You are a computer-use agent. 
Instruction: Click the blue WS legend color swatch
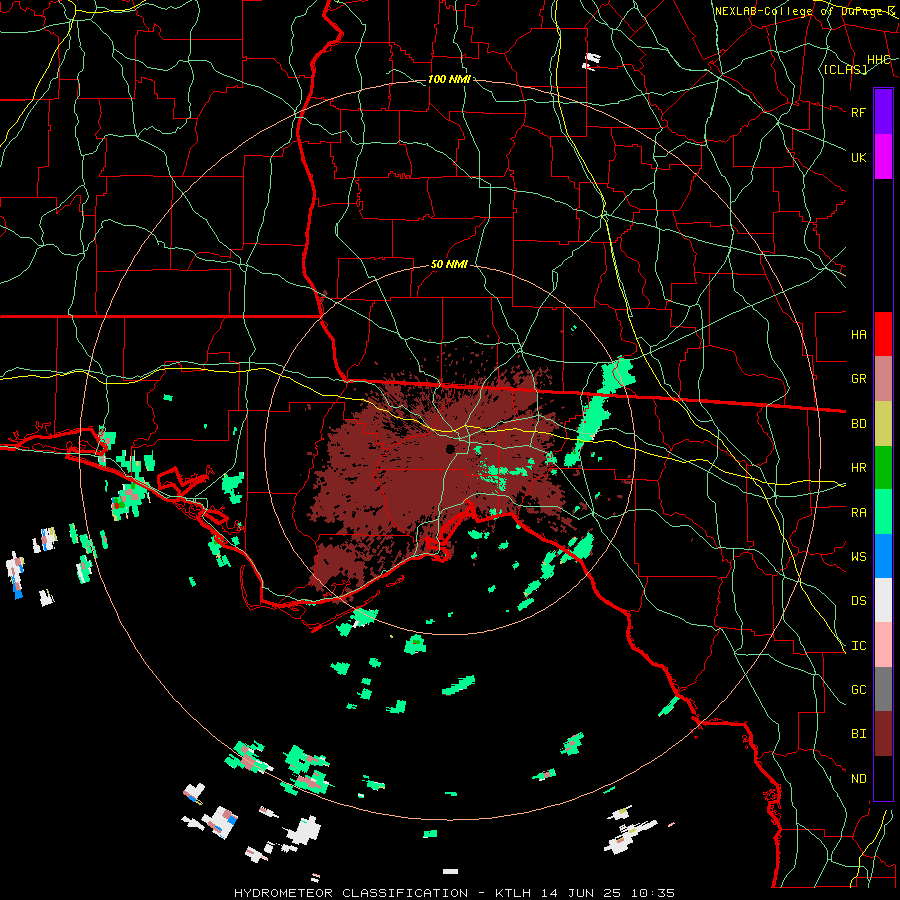coord(883,556)
